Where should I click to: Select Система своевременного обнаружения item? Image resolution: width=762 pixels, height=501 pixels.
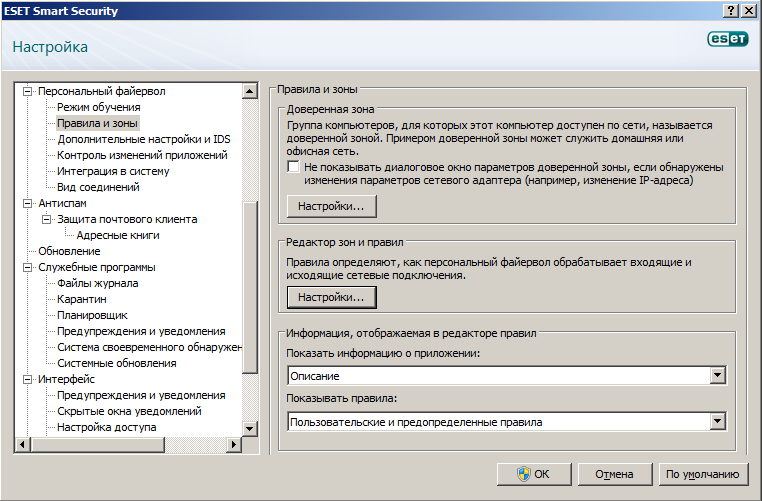[x=149, y=347]
